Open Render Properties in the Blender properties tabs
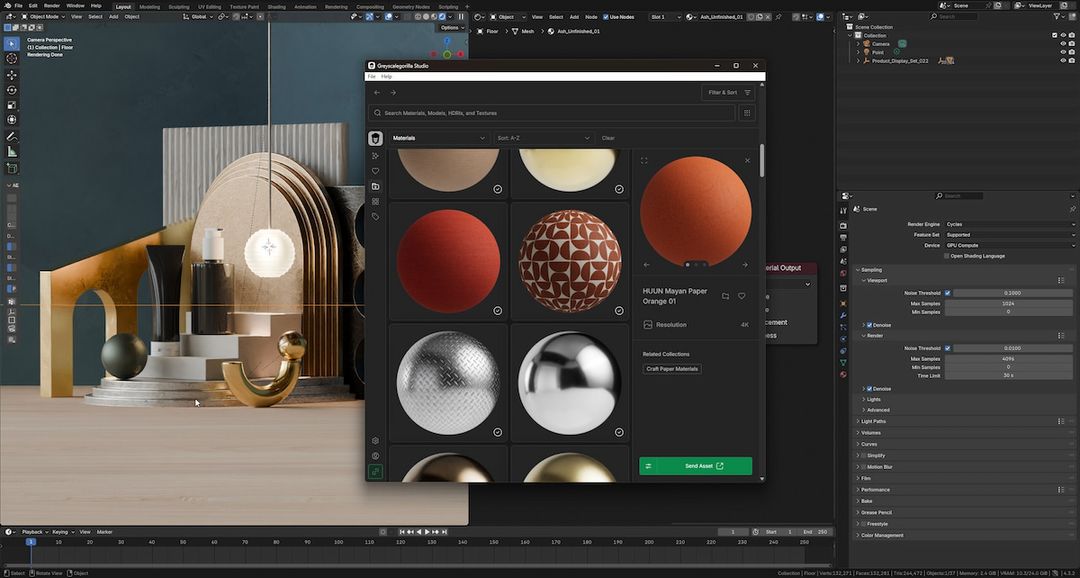The height and width of the screenshot is (578, 1080). coord(843,225)
